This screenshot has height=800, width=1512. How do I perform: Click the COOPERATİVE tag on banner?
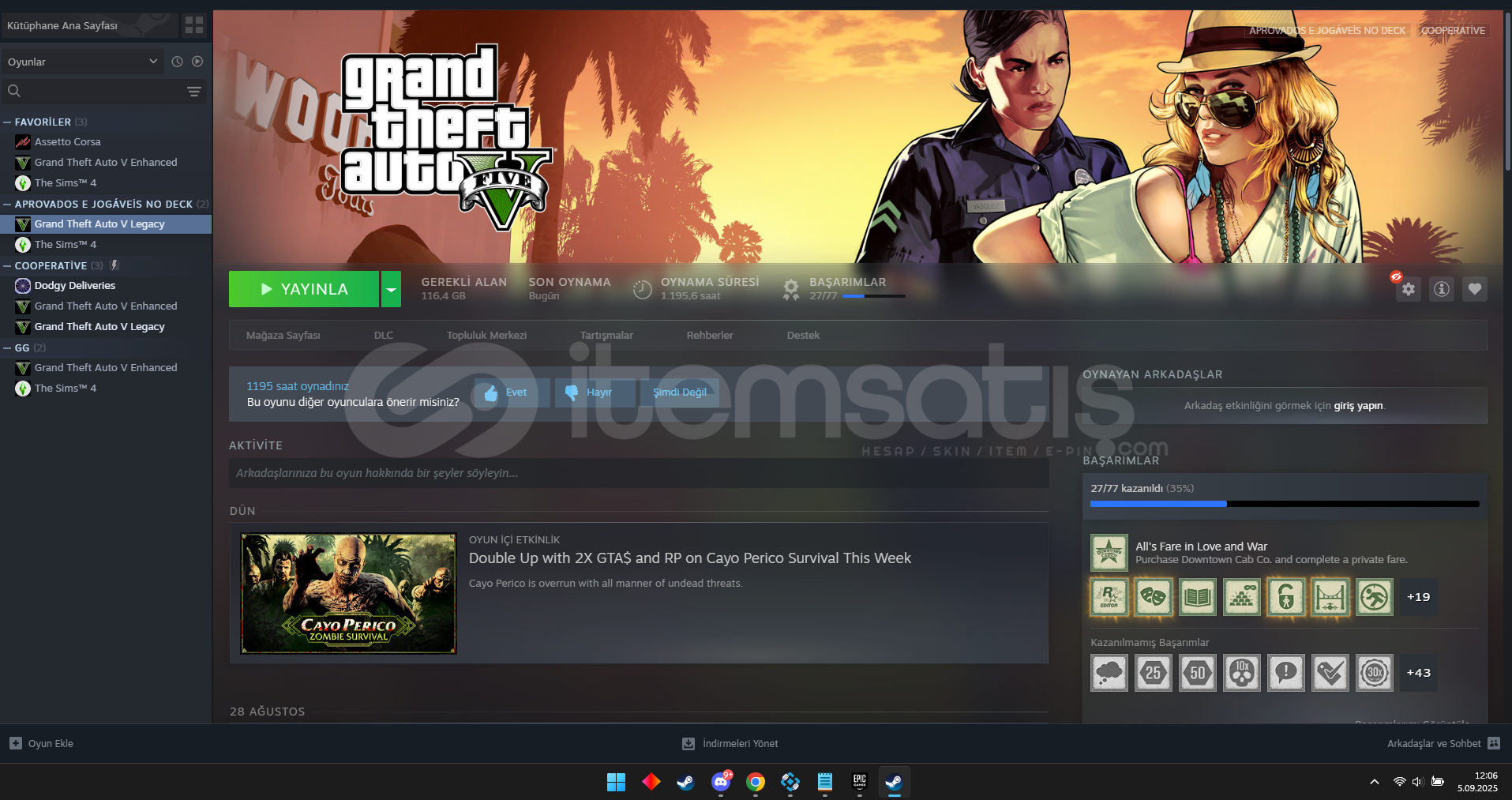click(1453, 31)
